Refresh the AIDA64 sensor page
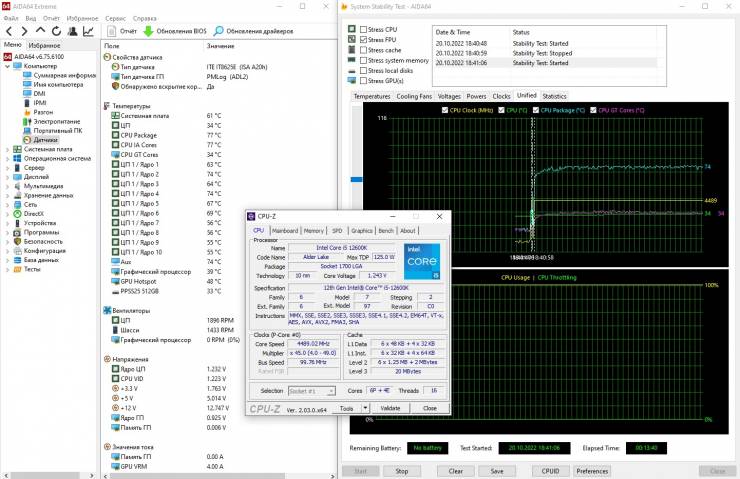 [x=57, y=31]
